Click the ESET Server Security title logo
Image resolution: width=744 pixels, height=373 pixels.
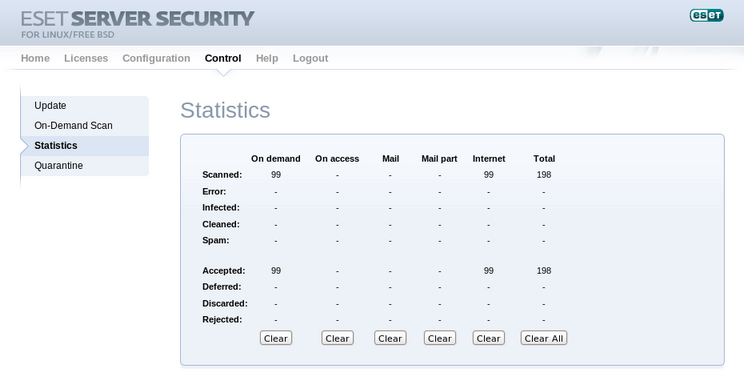138,24
